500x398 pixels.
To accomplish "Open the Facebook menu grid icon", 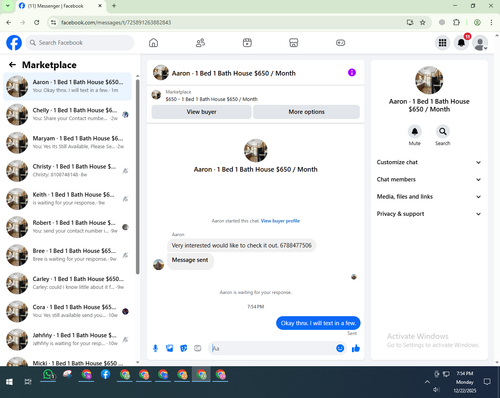I will click(442, 43).
